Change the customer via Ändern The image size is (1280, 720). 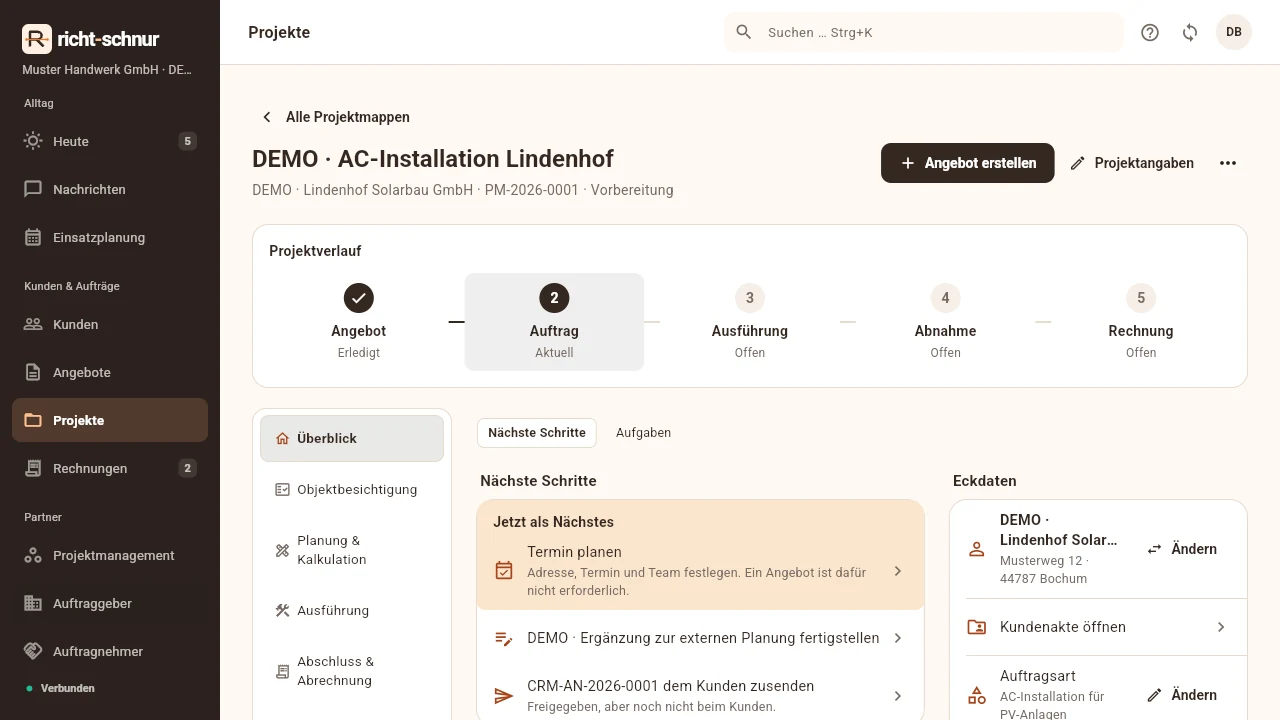coord(1182,549)
